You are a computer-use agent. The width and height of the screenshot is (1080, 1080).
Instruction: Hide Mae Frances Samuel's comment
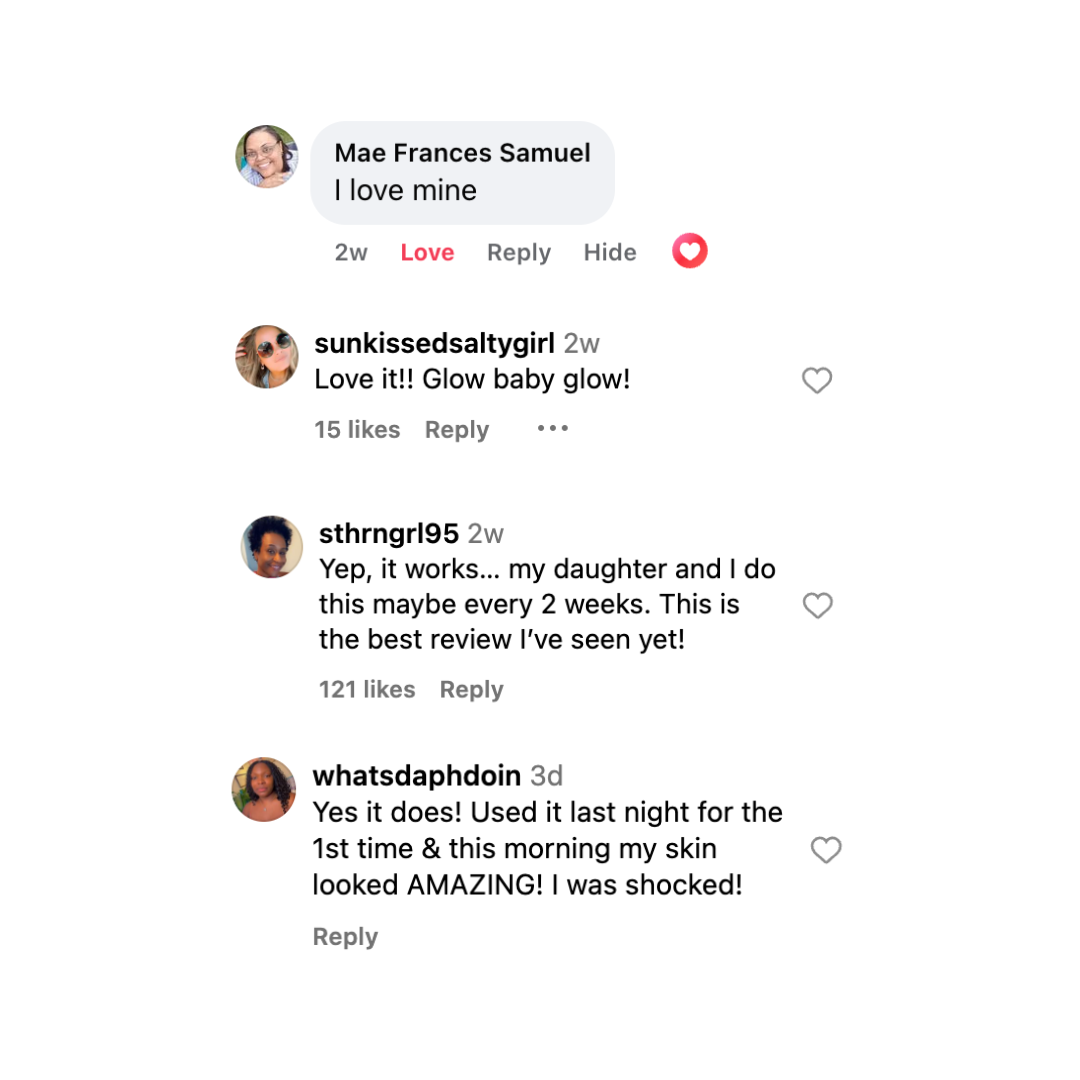coord(610,253)
